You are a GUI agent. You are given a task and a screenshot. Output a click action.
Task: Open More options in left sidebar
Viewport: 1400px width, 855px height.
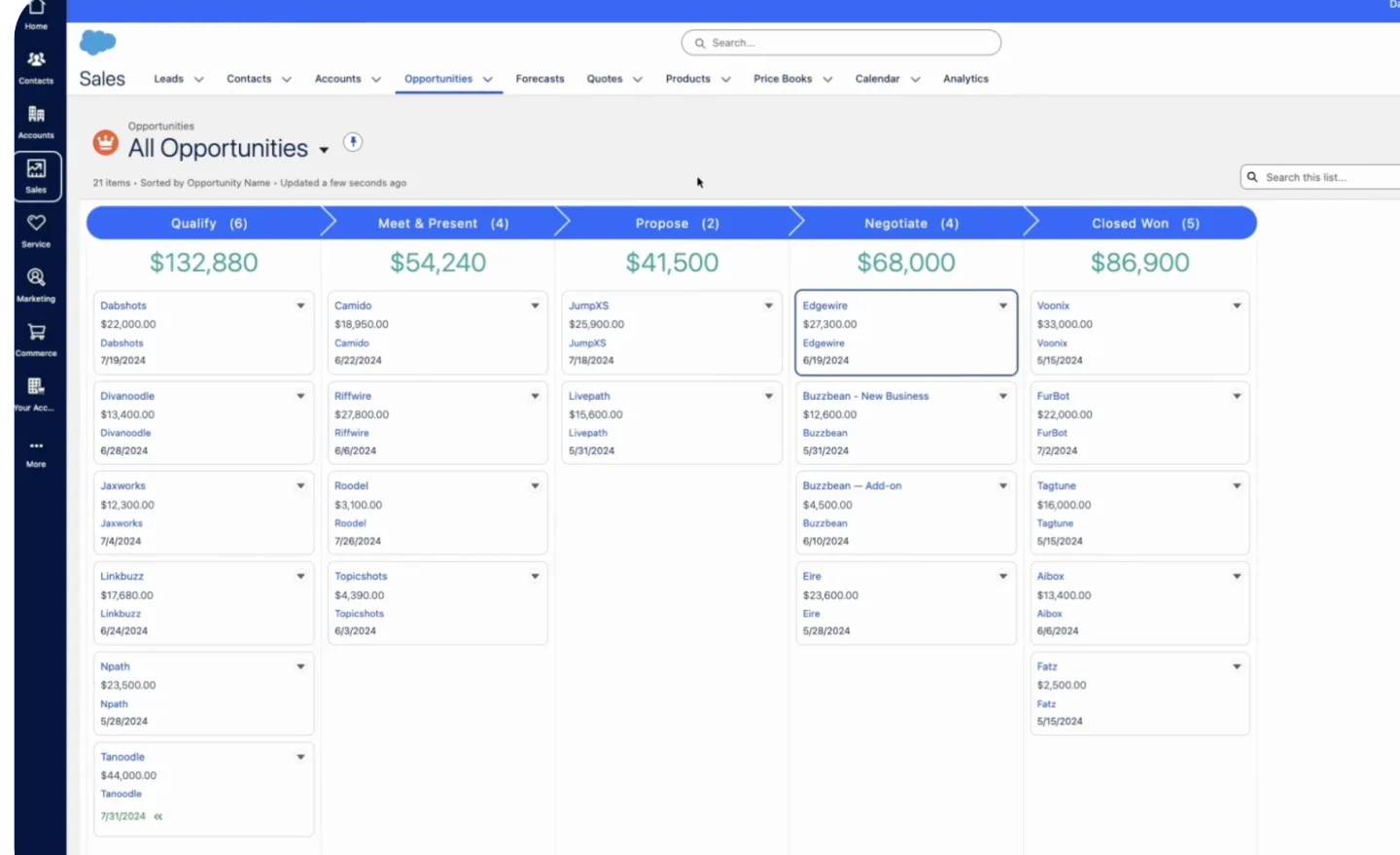[36, 452]
